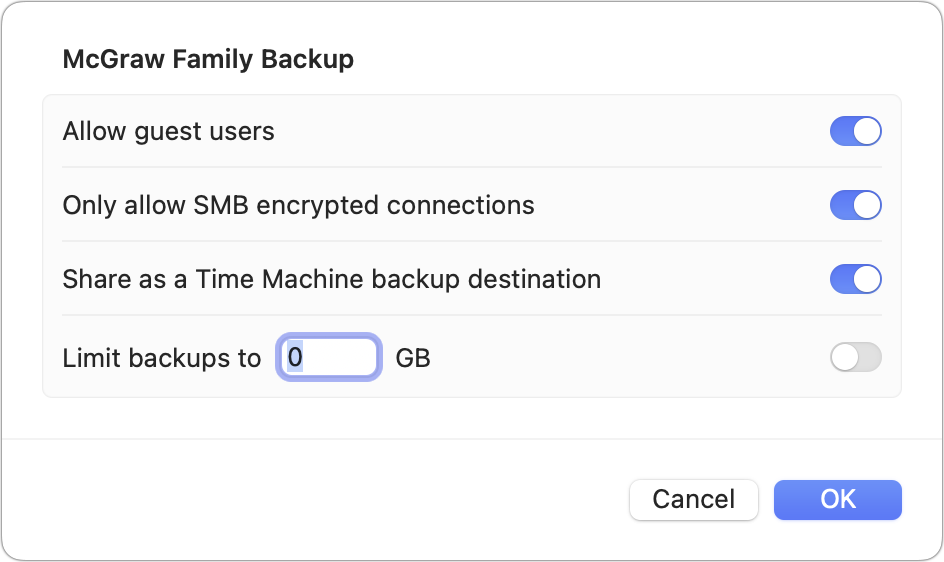The width and height of the screenshot is (944, 562).
Task: Dismiss dialog using Cancel
Action: [x=693, y=499]
